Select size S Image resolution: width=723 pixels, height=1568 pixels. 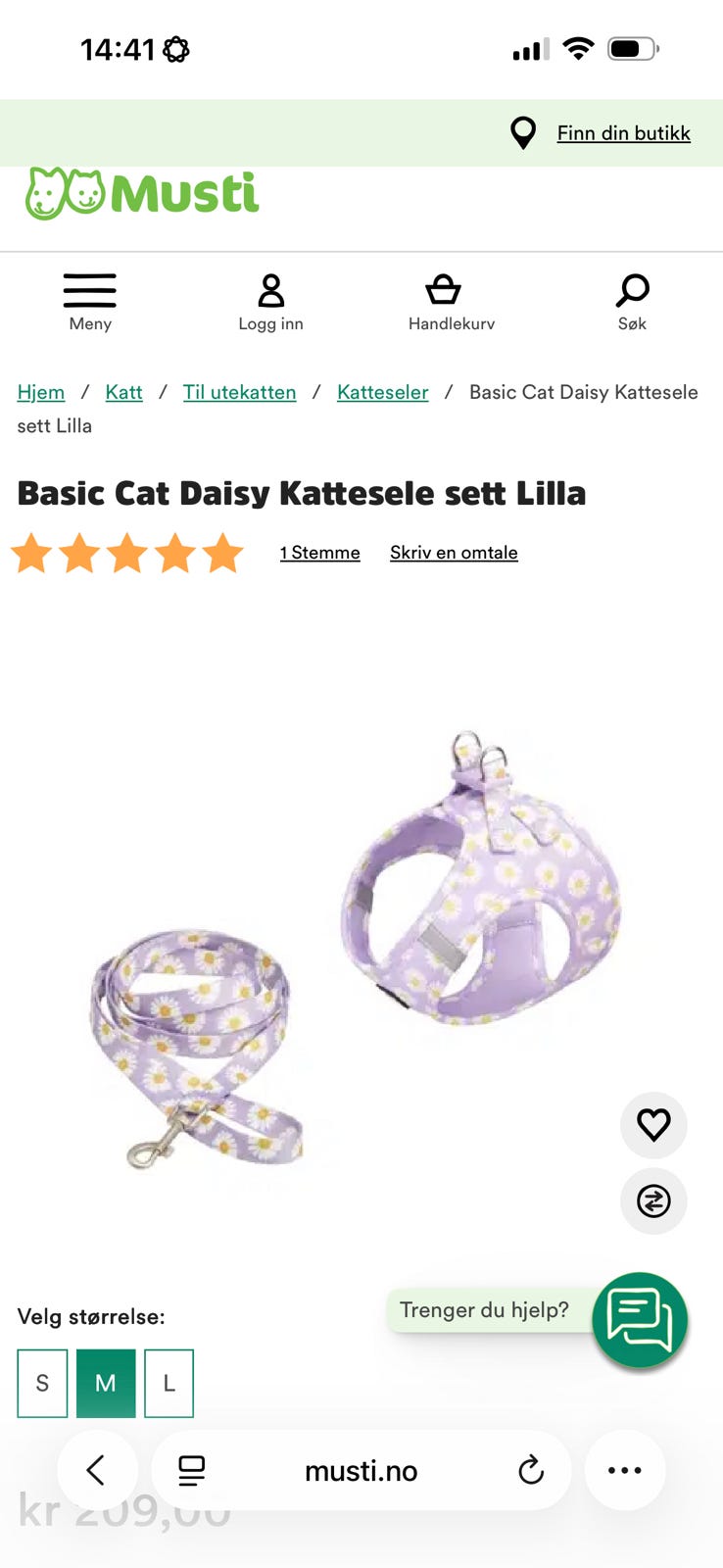42,1383
